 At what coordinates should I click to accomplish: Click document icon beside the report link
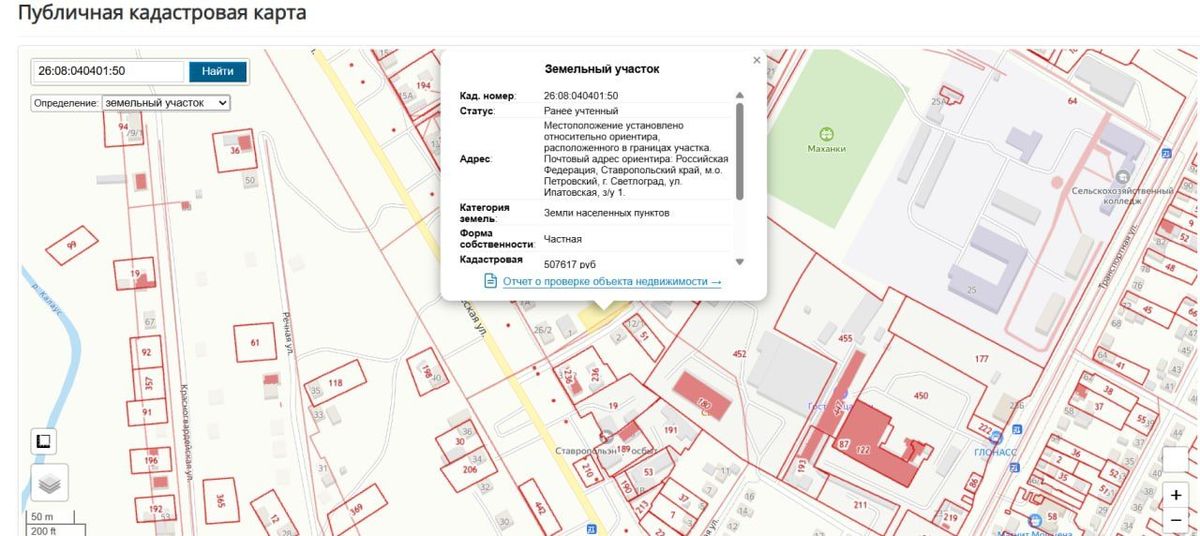(490, 282)
